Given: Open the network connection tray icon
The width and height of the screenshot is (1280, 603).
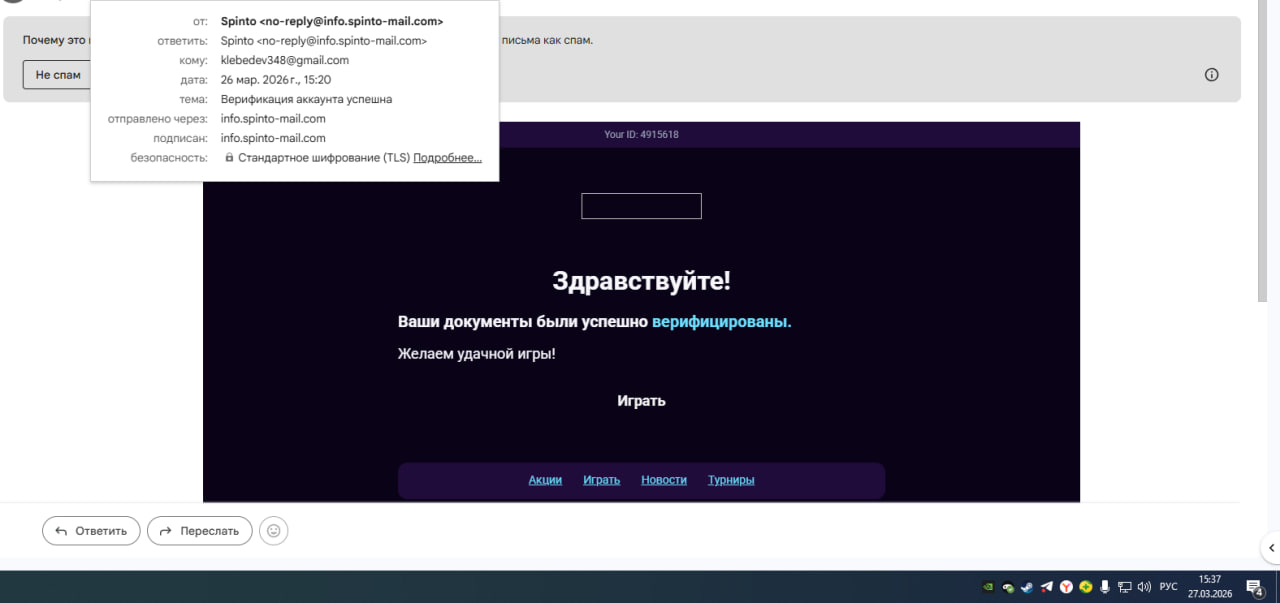Looking at the screenshot, I should [x=1124, y=587].
